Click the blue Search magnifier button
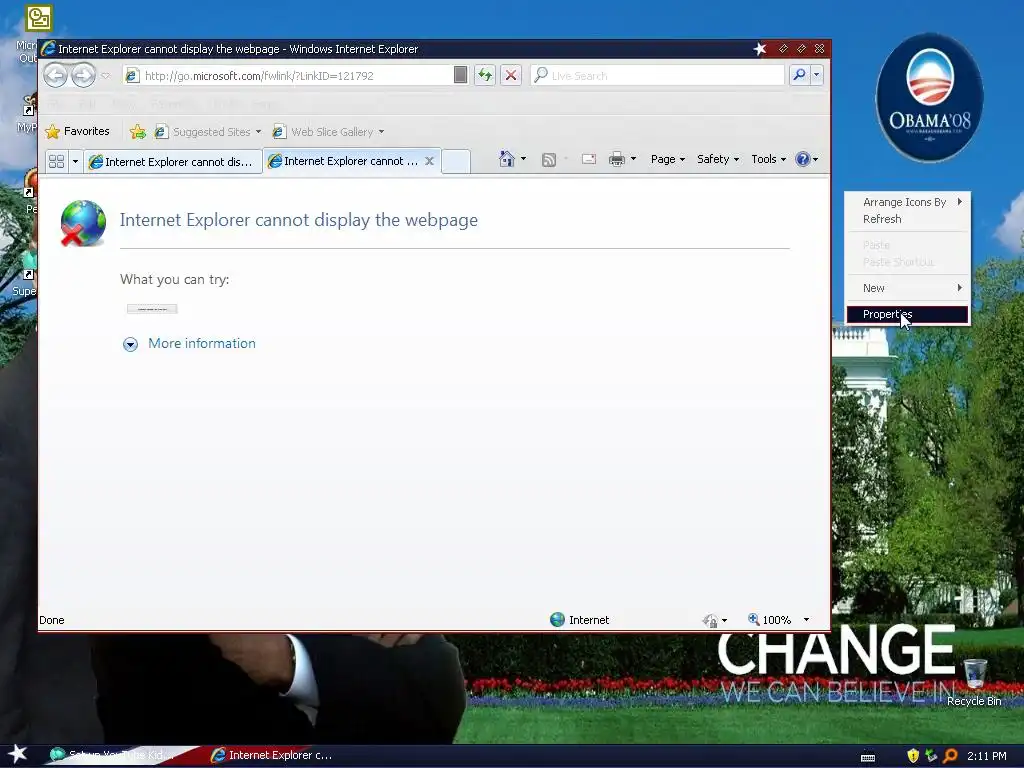Screen dimensions: 1024x768 click(799, 75)
